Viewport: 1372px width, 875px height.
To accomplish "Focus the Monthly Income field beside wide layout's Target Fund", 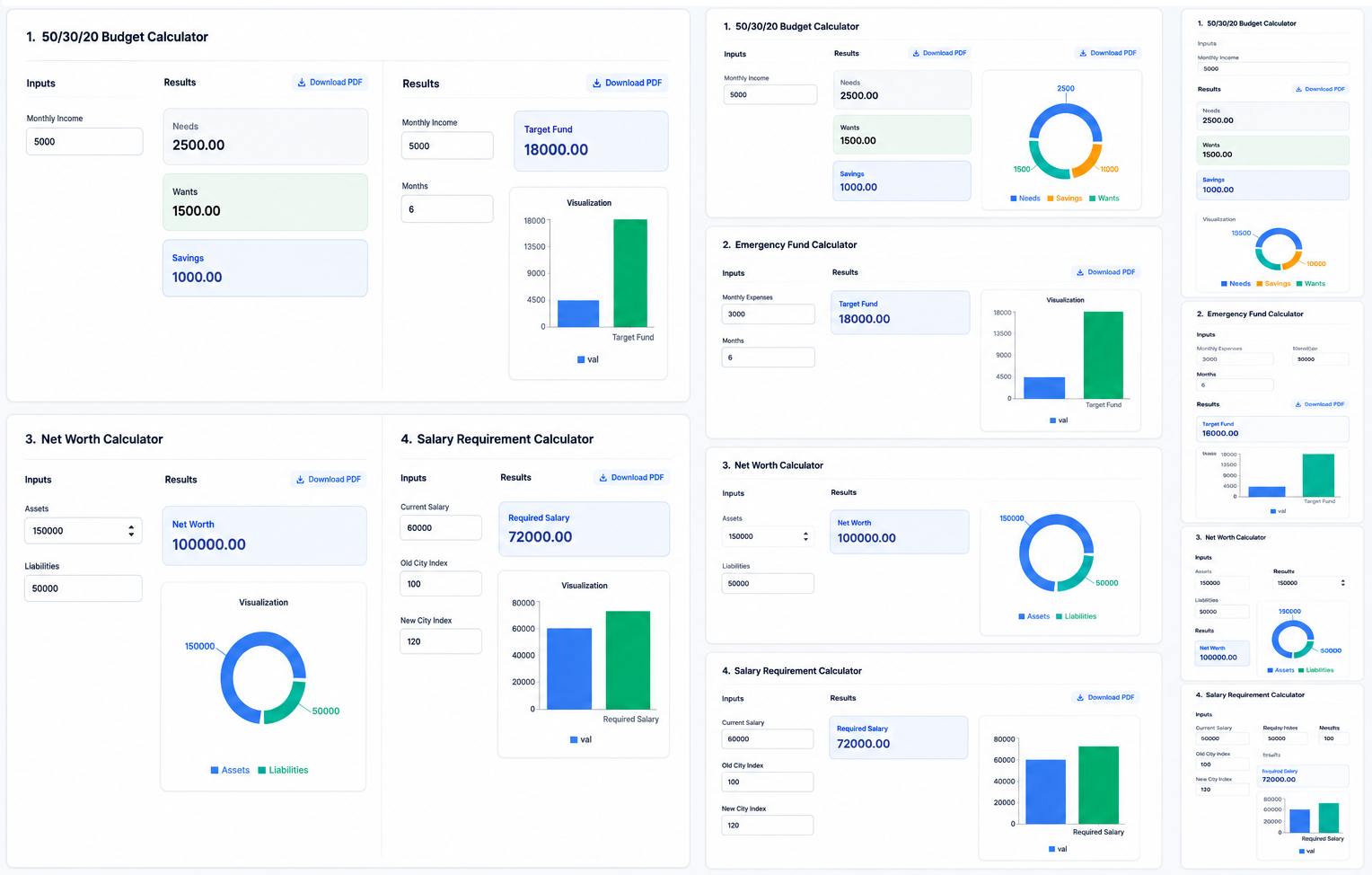I will [447, 146].
